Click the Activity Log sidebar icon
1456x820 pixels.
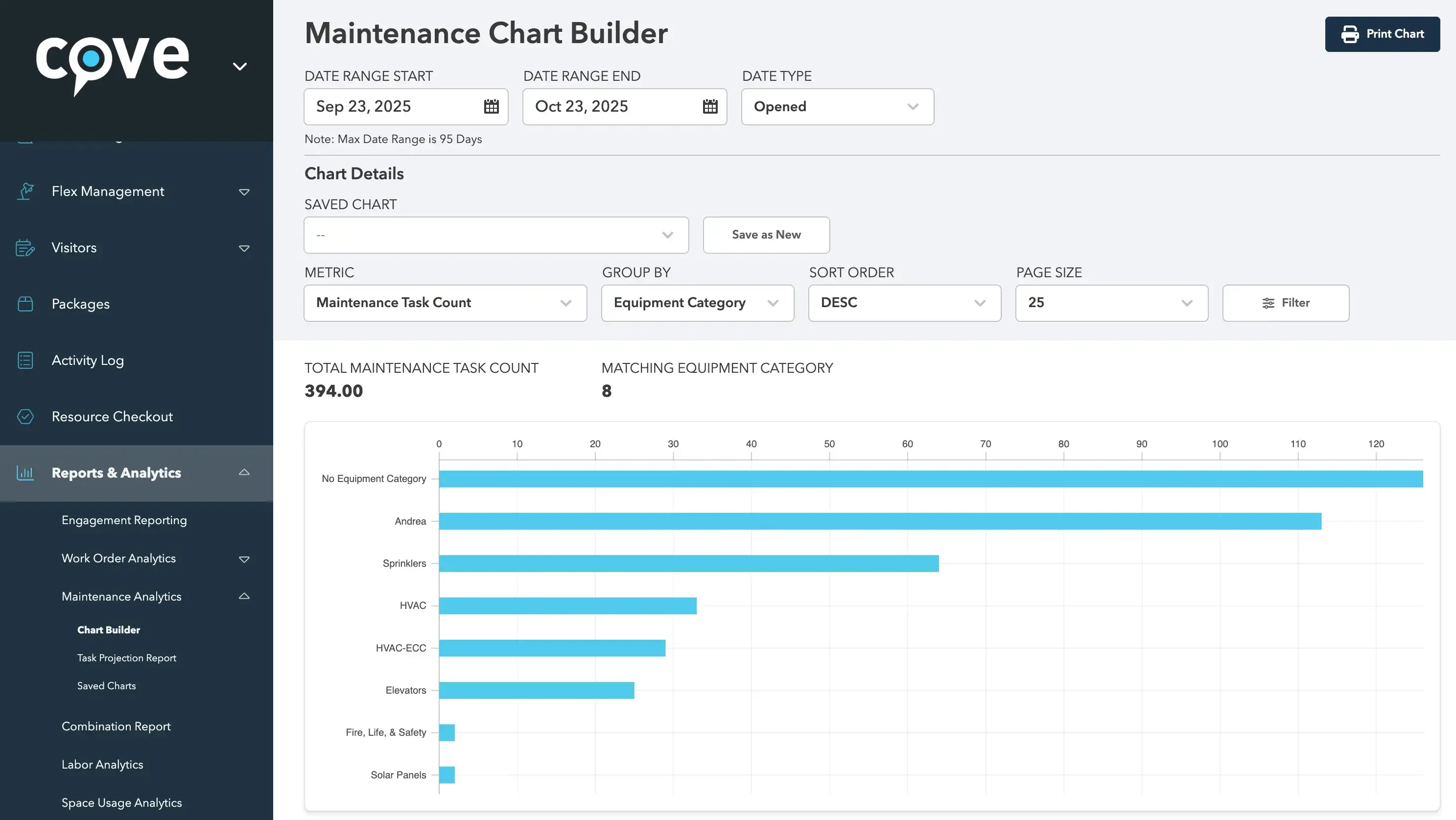[x=25, y=360]
